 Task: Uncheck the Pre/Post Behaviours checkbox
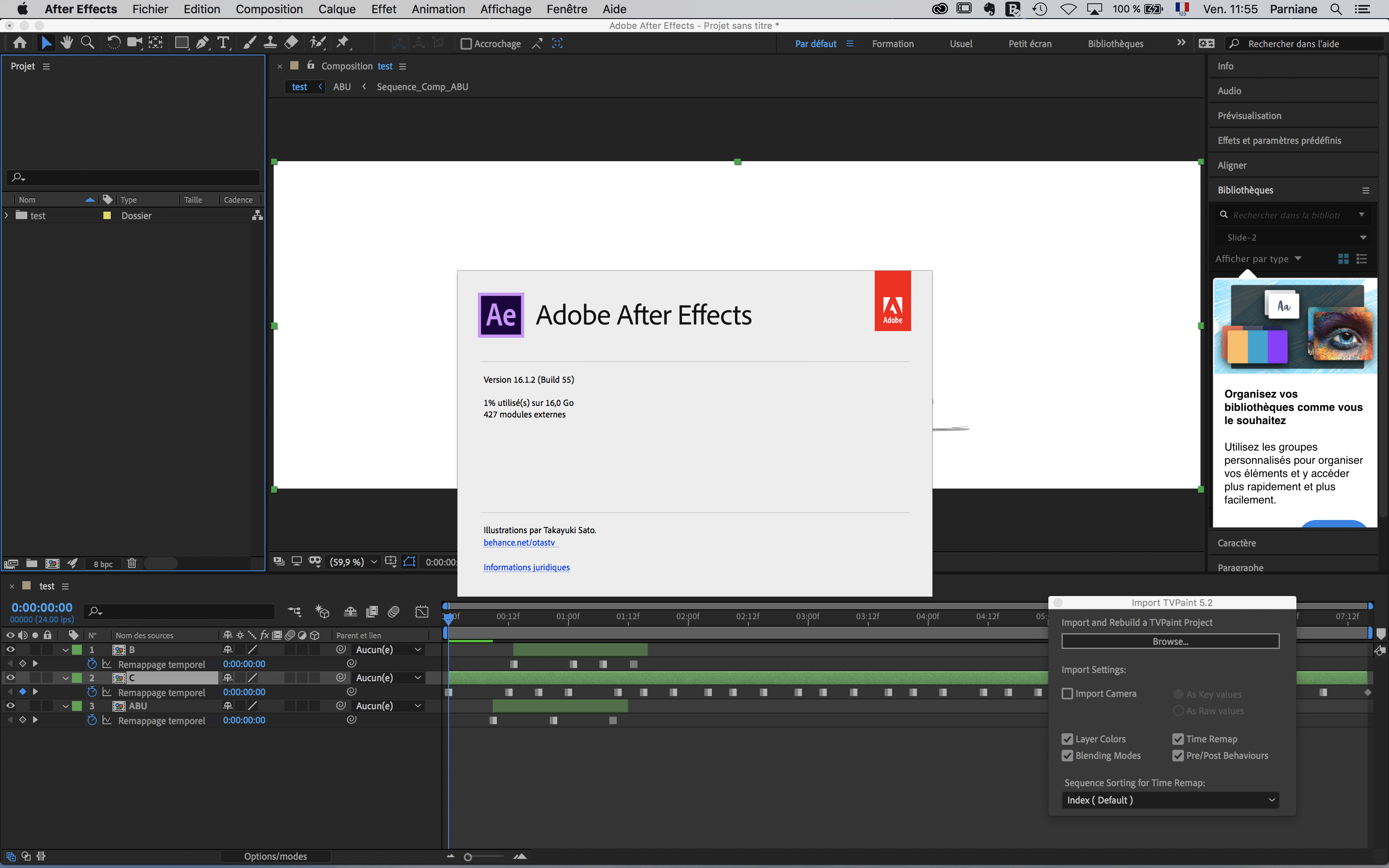click(1178, 756)
